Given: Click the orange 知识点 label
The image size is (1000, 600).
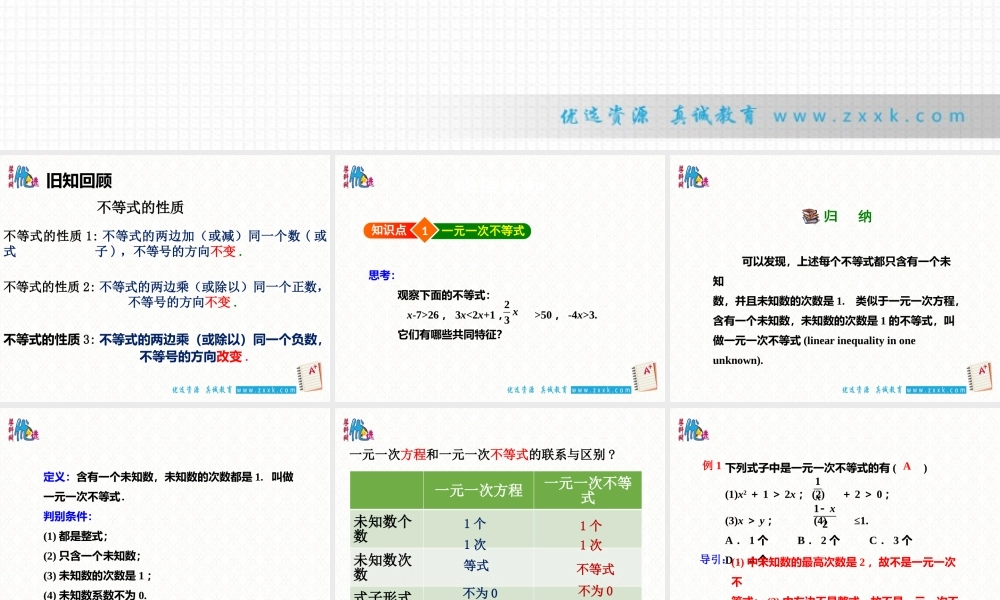Looking at the screenshot, I should pyautogui.click(x=388, y=230).
